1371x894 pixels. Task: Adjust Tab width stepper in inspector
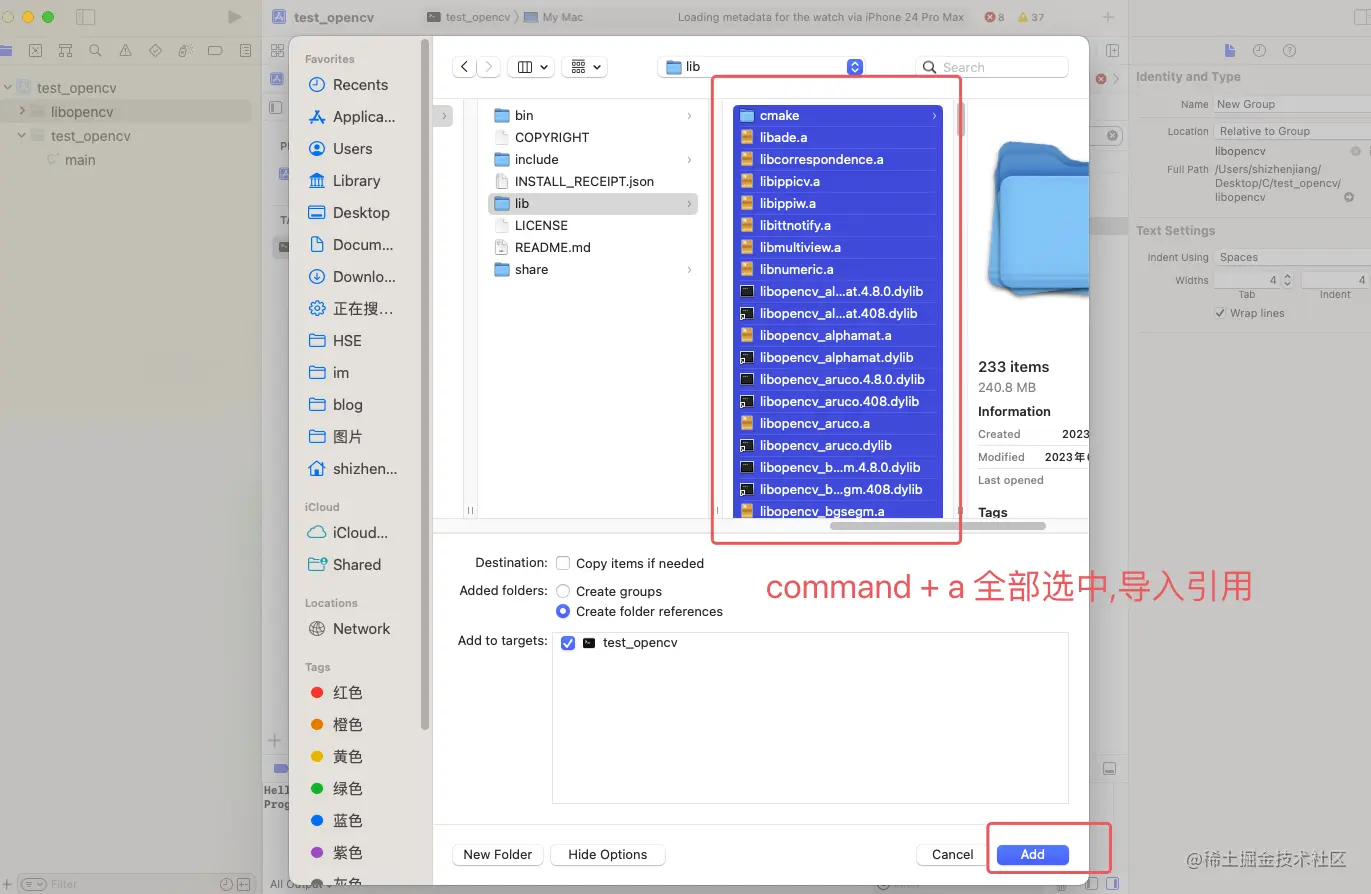pos(1287,280)
